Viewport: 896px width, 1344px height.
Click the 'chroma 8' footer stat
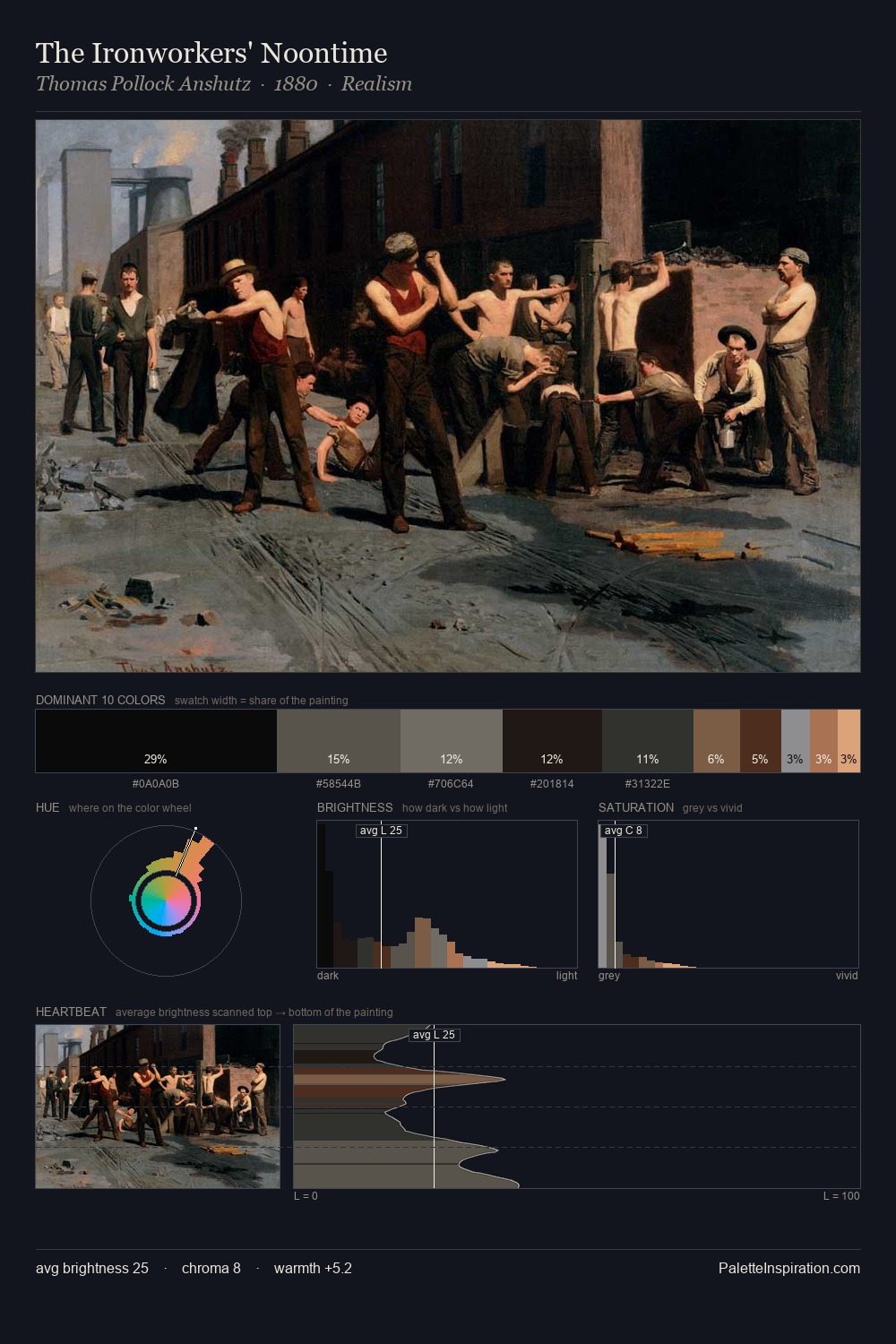pyautogui.click(x=211, y=1268)
